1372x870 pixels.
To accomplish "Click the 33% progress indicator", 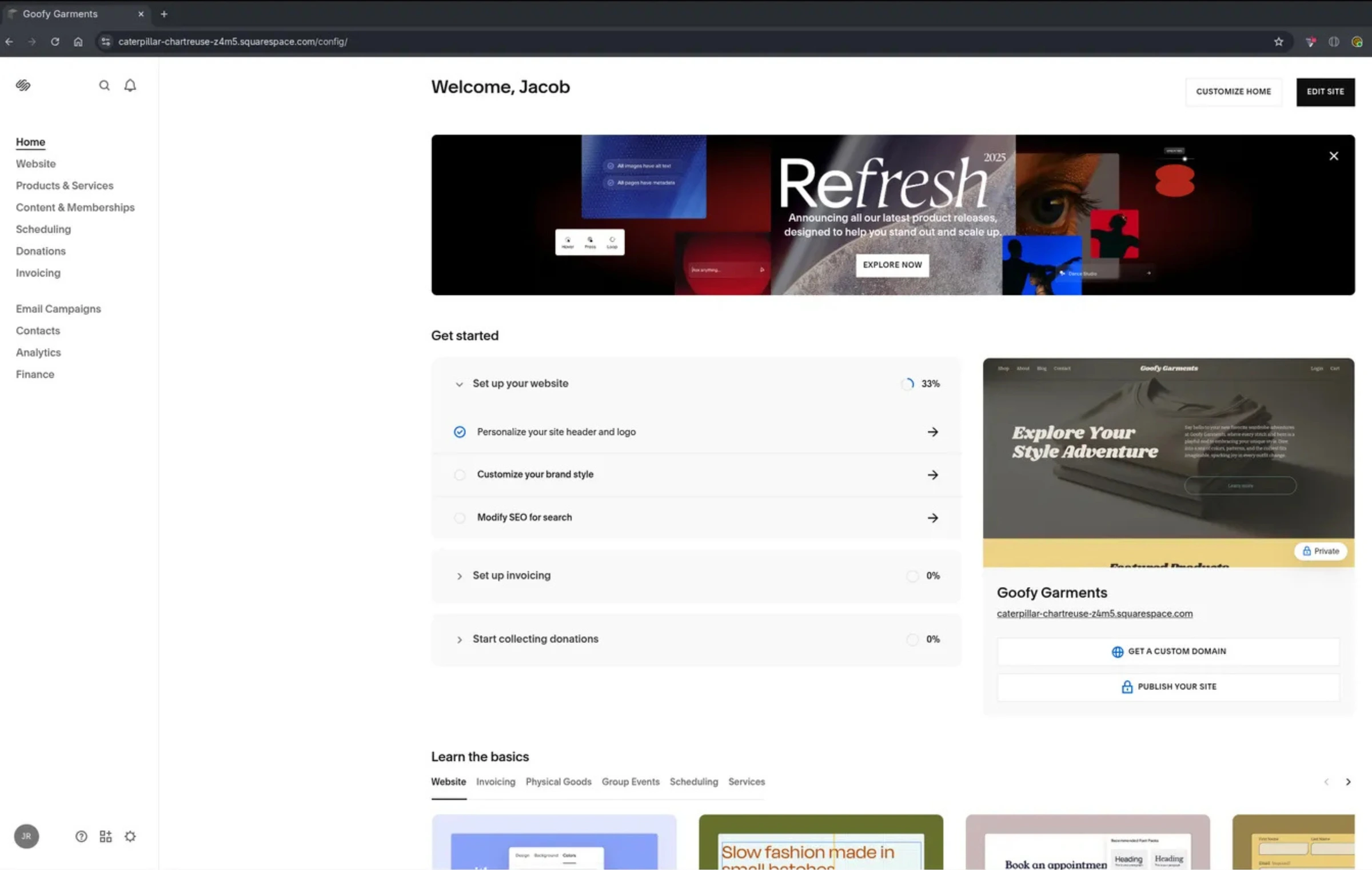I will coord(920,384).
